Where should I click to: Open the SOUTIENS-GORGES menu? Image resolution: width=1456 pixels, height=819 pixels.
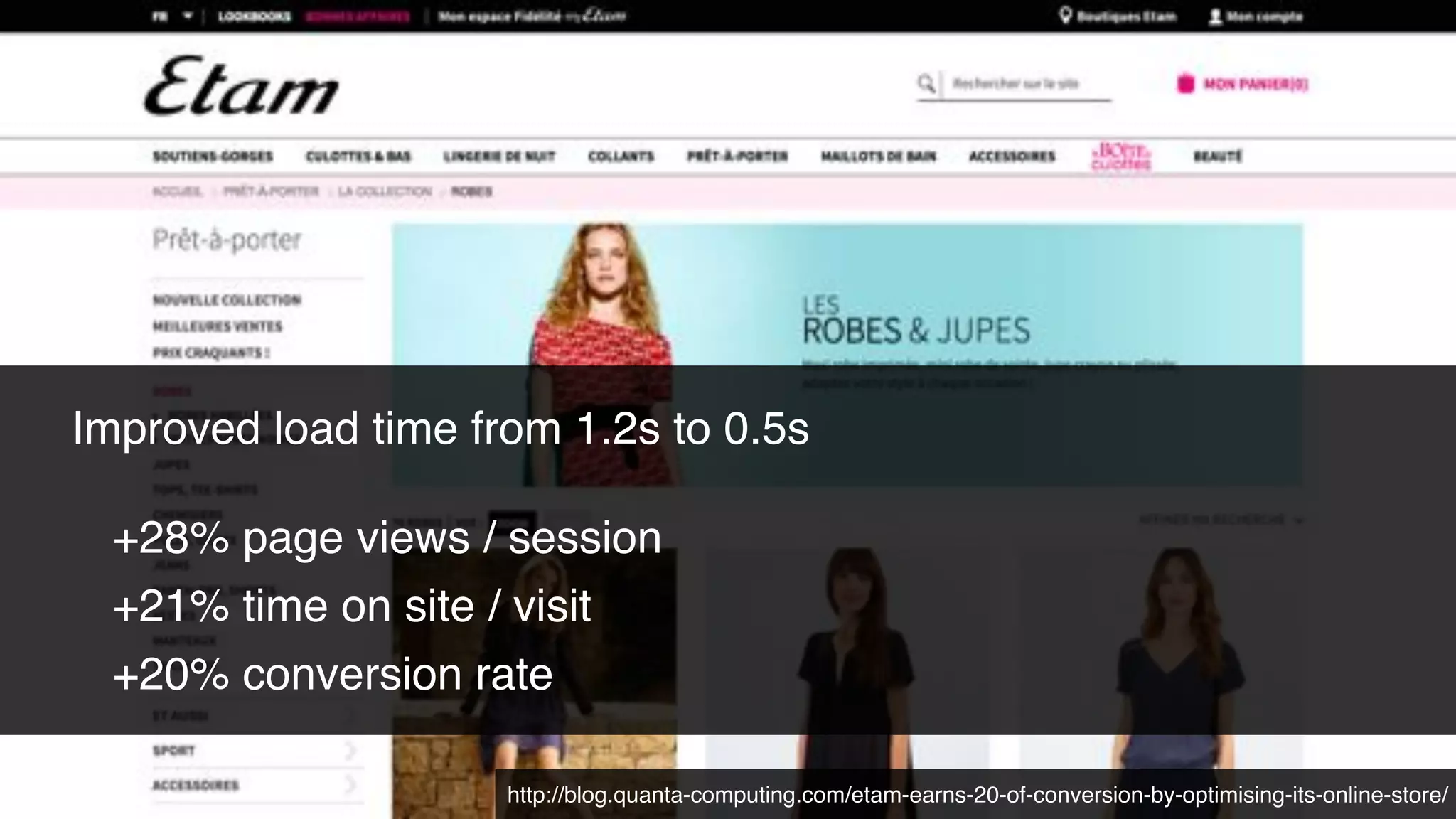[213, 156]
